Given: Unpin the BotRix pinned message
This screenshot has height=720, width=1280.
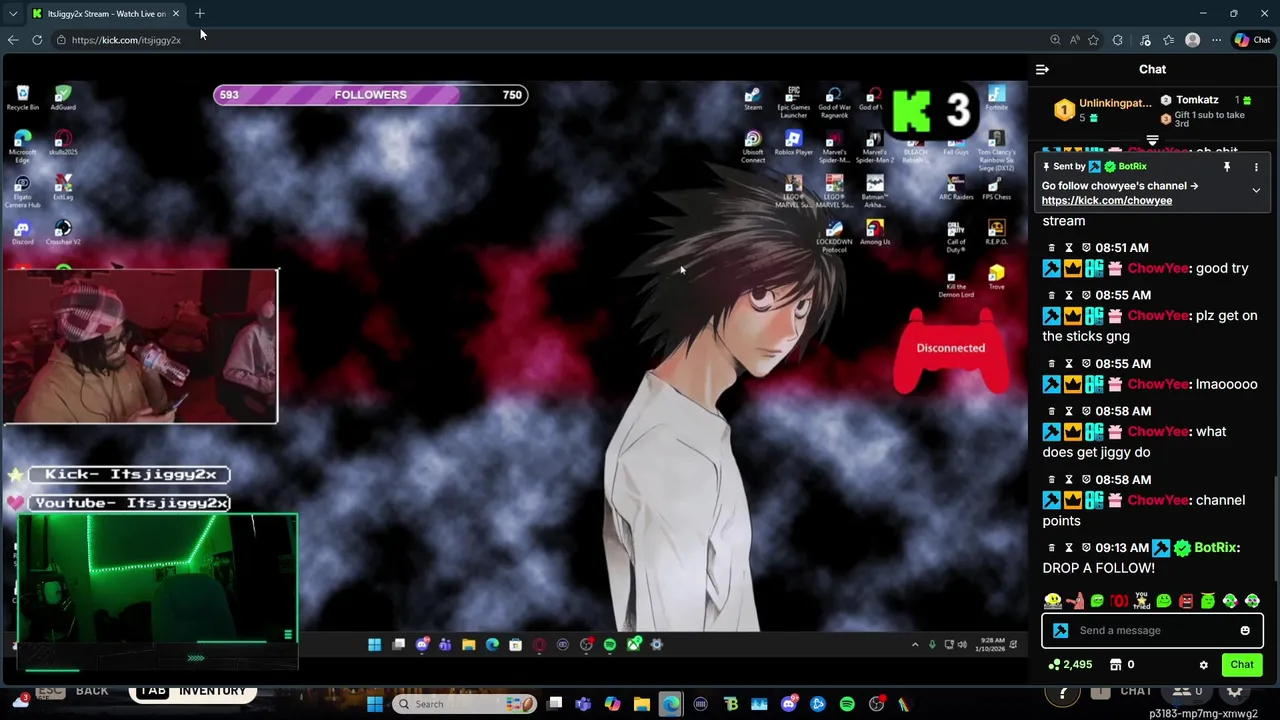Looking at the screenshot, I should (x=1227, y=167).
